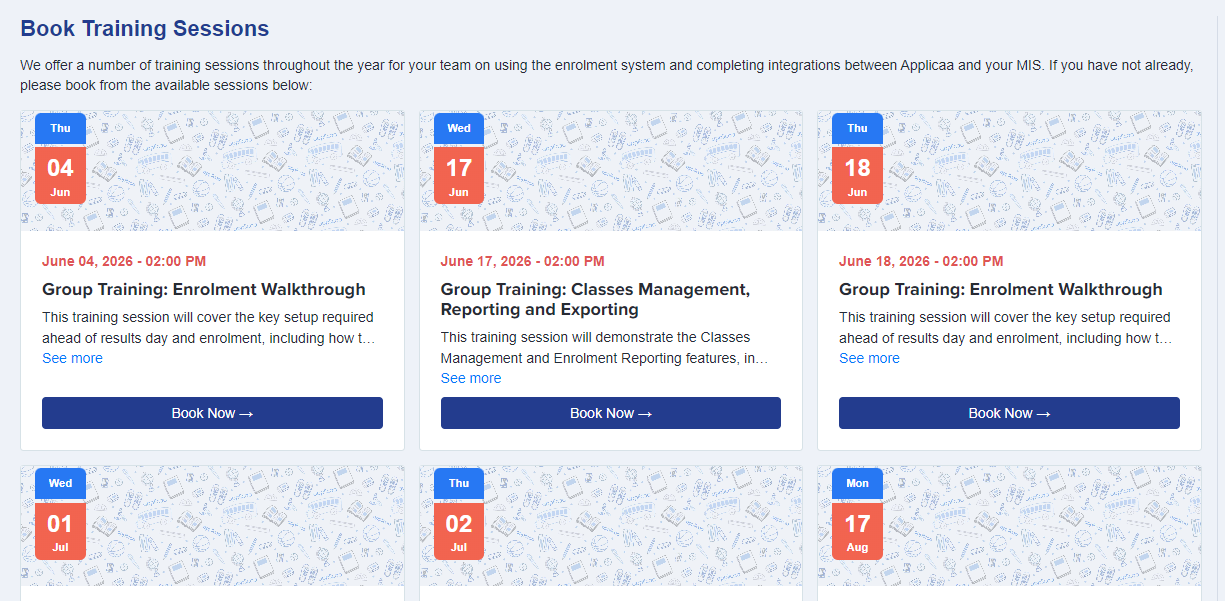This screenshot has height=601, width=1225.
Task: Click the Thu 18 Jun date badge
Action: pyautogui.click(x=857, y=158)
